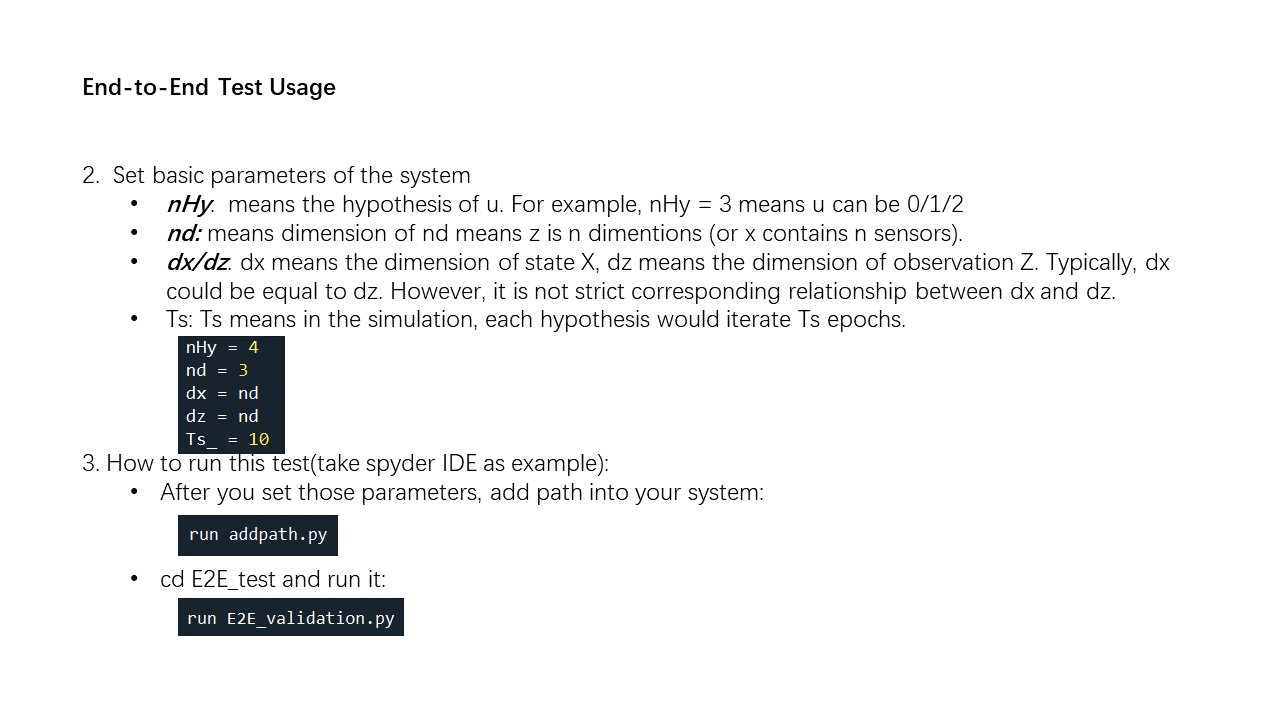Viewport: 1280px width, 720px height.
Task: Select the "Set basic parameters of the system" heading
Action: click(x=291, y=176)
